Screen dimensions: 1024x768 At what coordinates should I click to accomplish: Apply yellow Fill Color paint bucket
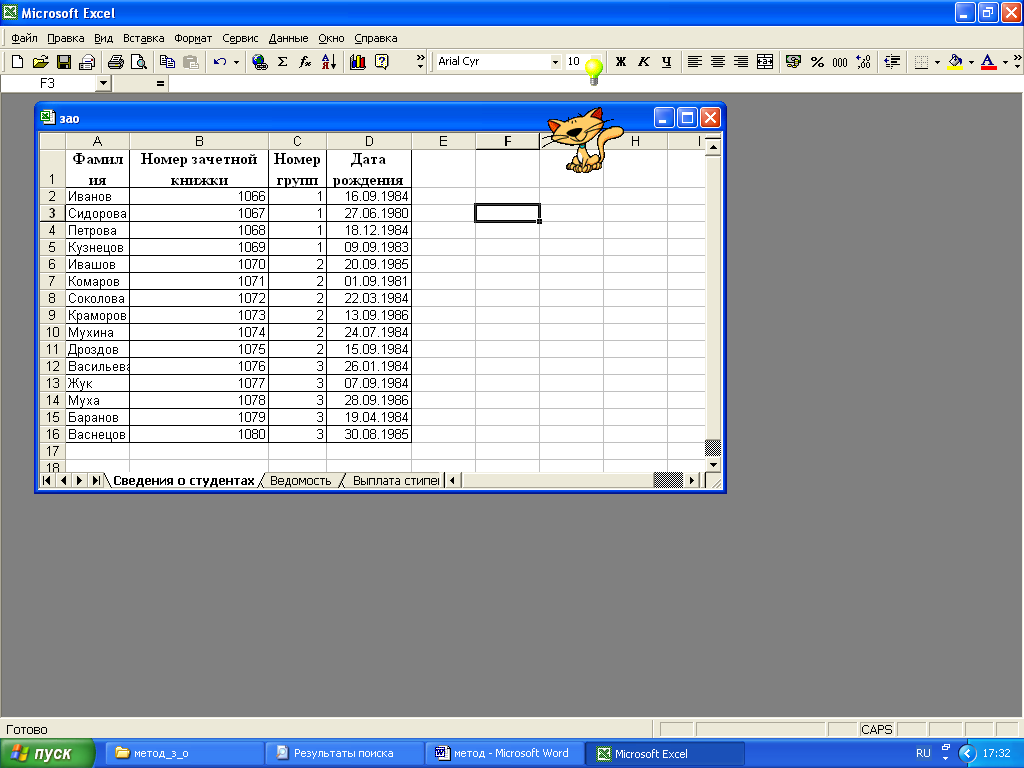955,61
